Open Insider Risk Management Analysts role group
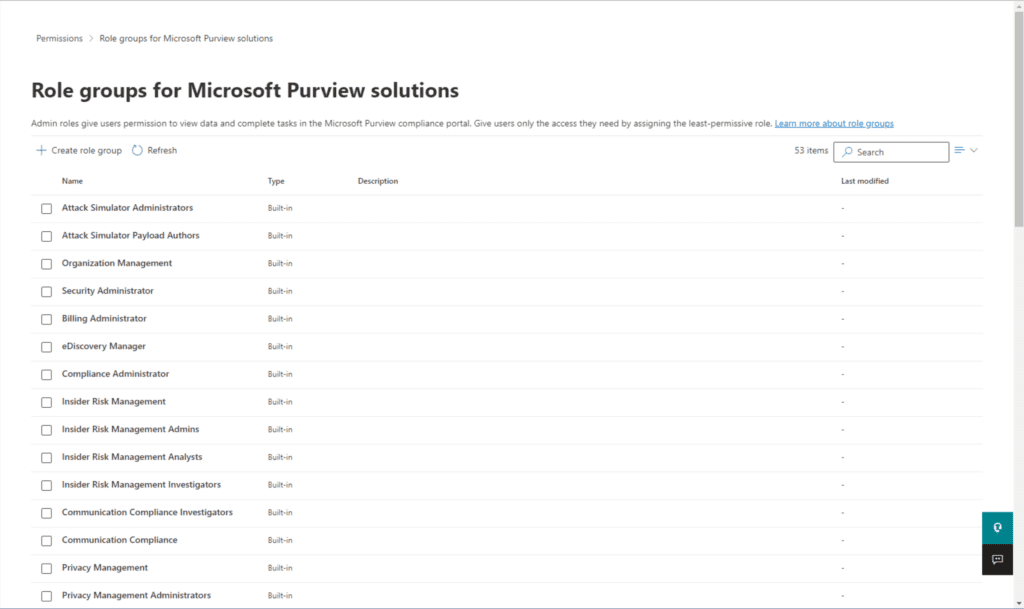 point(132,457)
